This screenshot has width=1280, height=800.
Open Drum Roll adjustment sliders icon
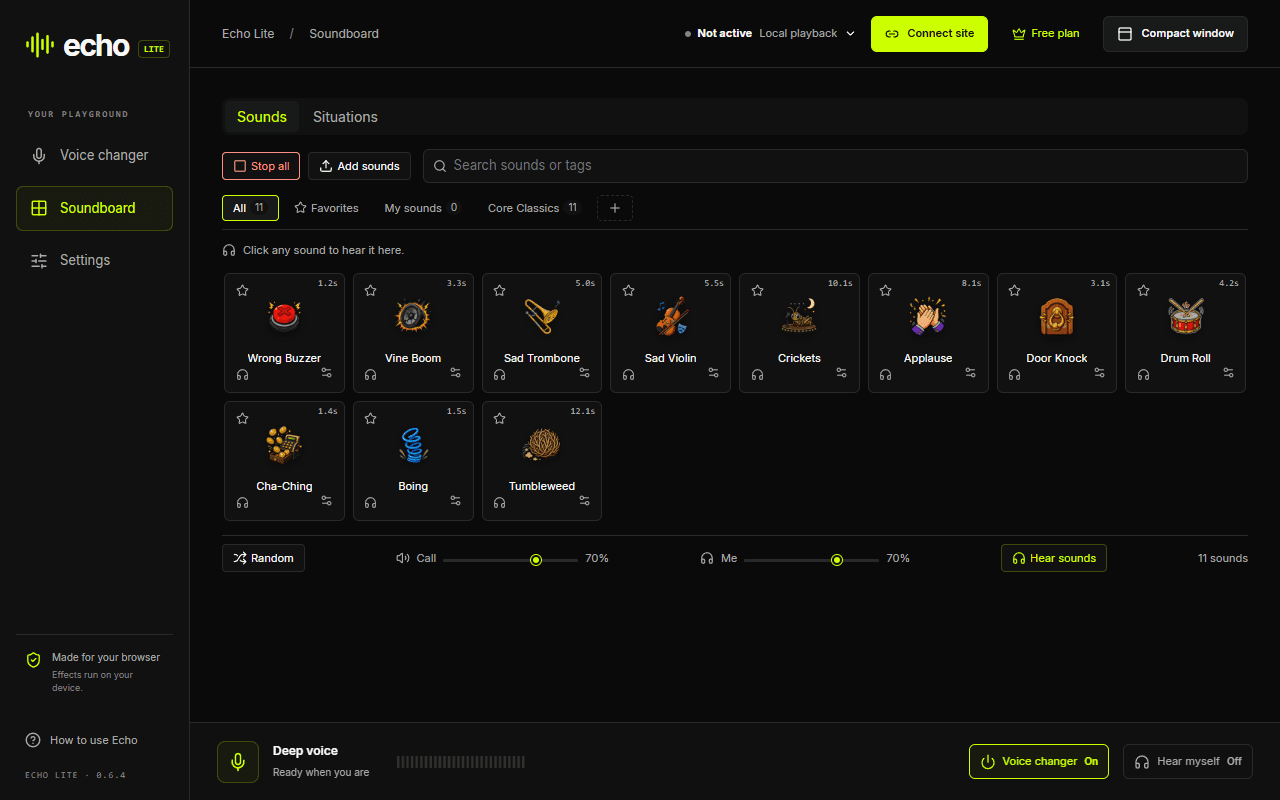pyautogui.click(x=1229, y=373)
